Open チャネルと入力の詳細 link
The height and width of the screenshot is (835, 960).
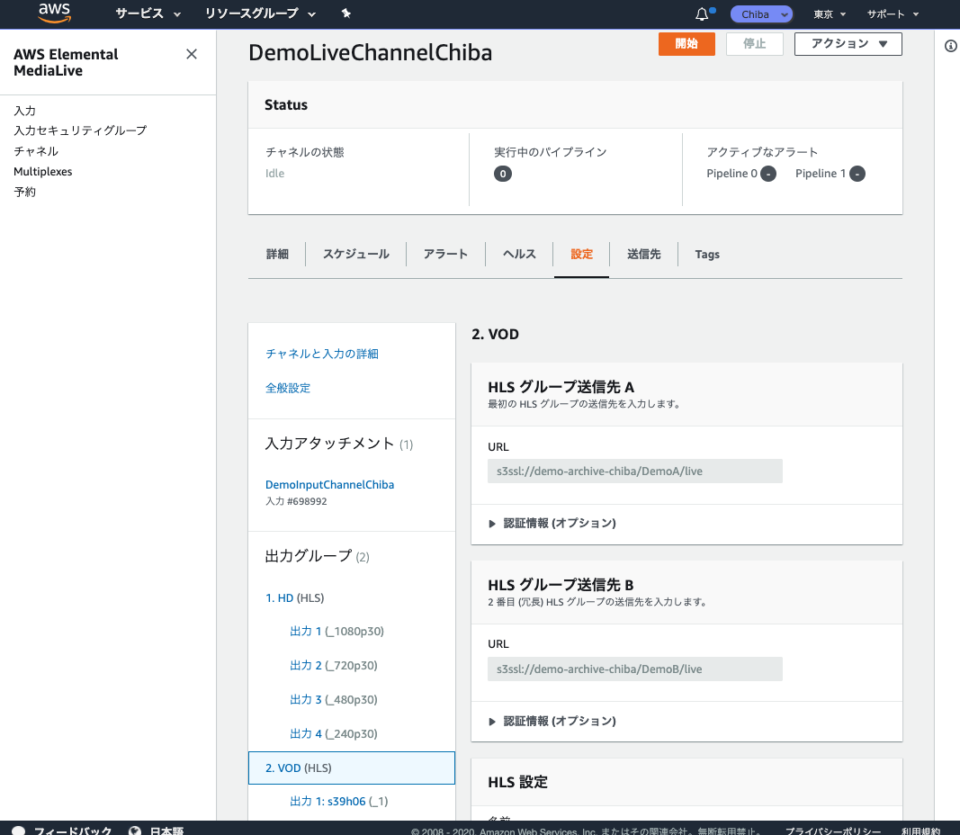coord(322,354)
